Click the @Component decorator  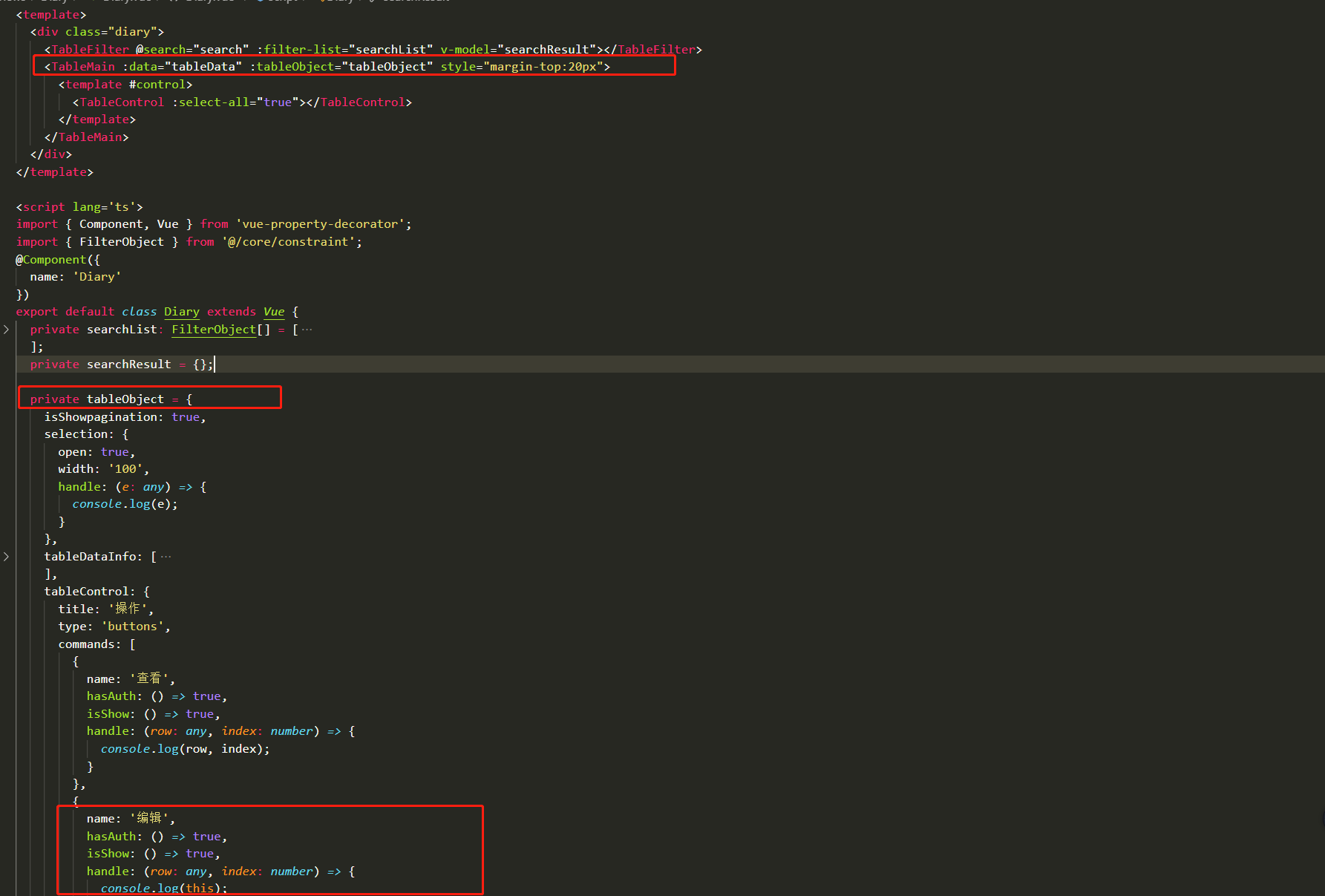pos(51,260)
